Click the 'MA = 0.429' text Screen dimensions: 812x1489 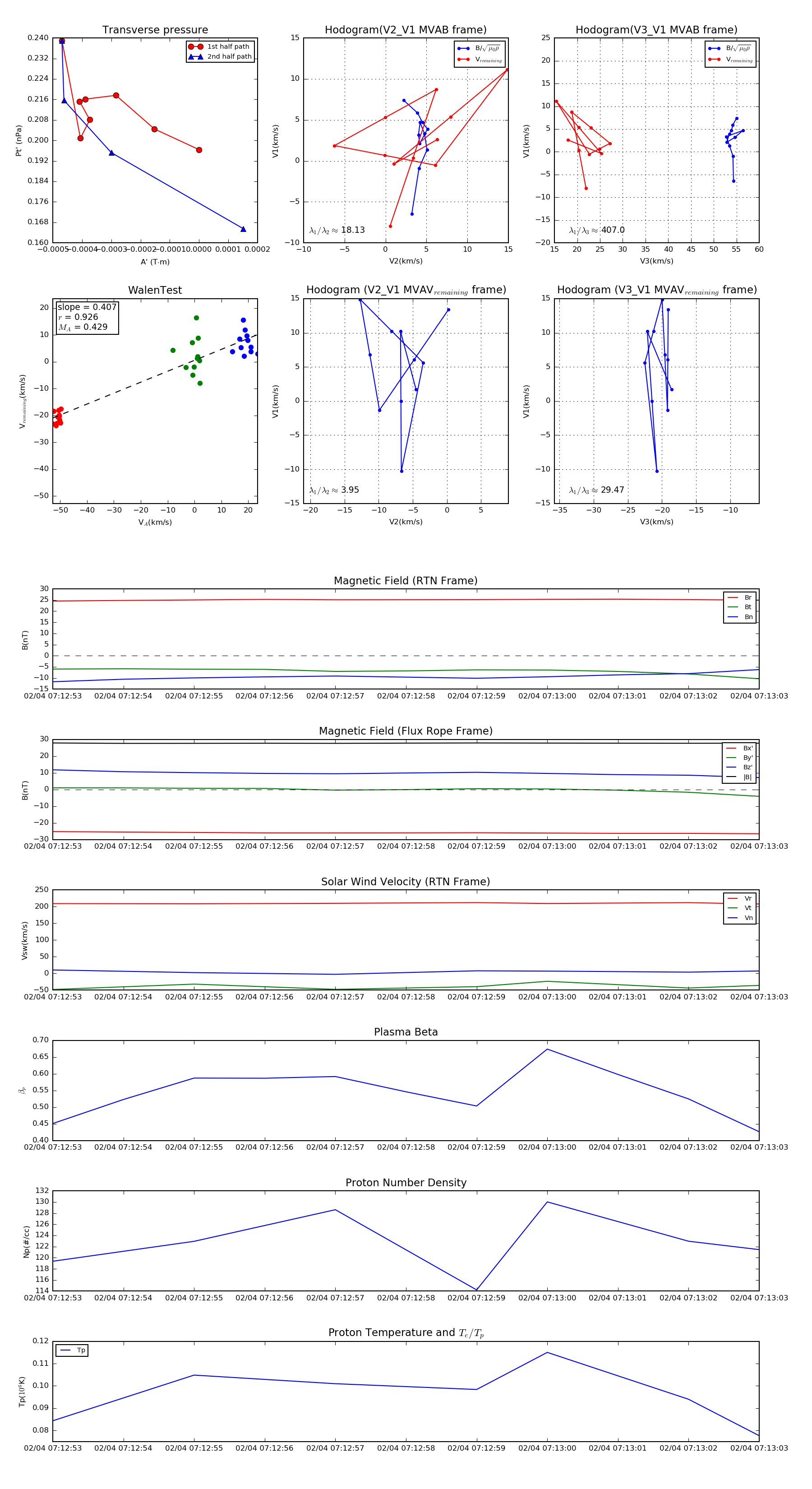coord(83,327)
